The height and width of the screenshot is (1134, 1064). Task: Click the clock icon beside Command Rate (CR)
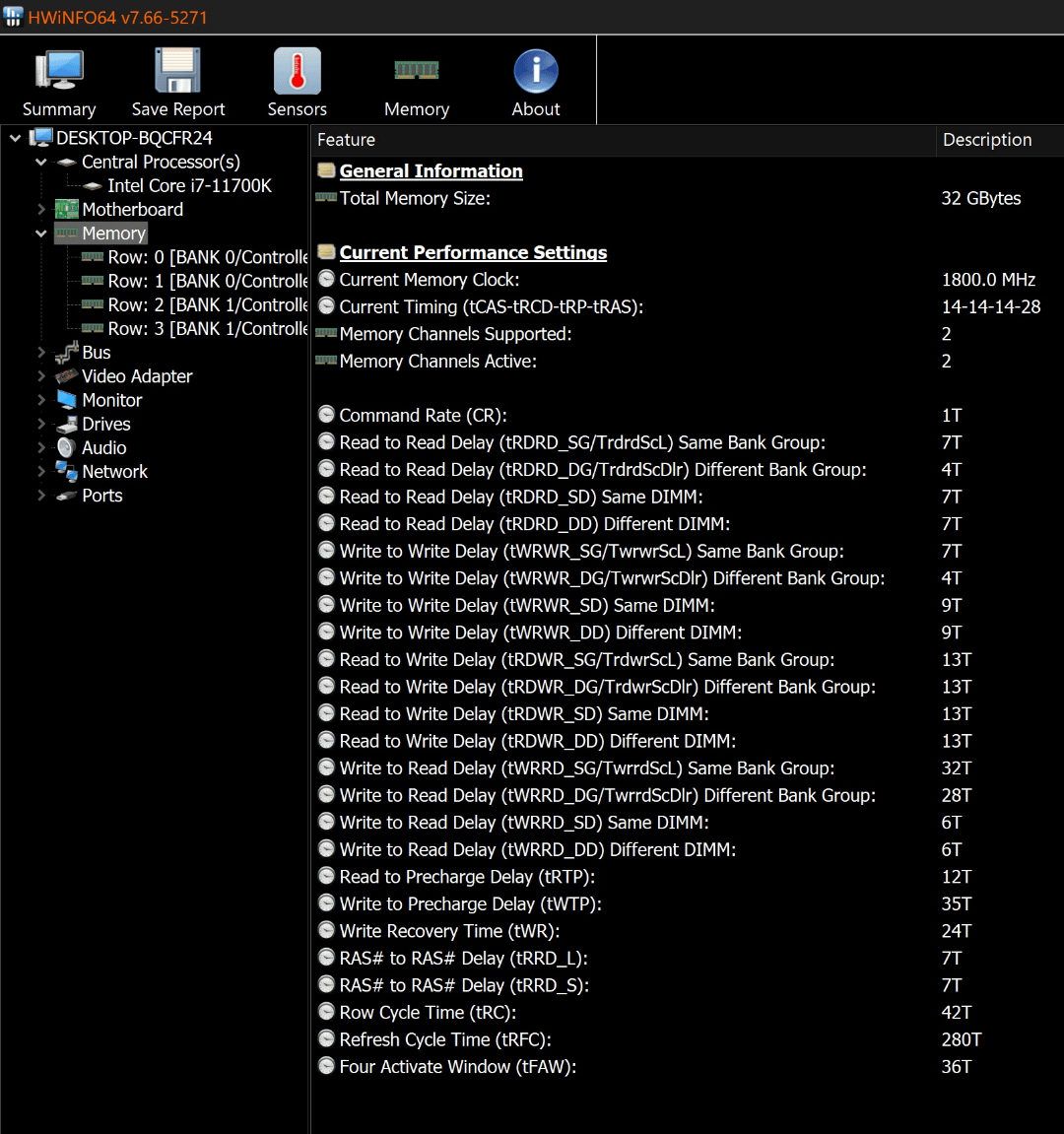coord(326,415)
